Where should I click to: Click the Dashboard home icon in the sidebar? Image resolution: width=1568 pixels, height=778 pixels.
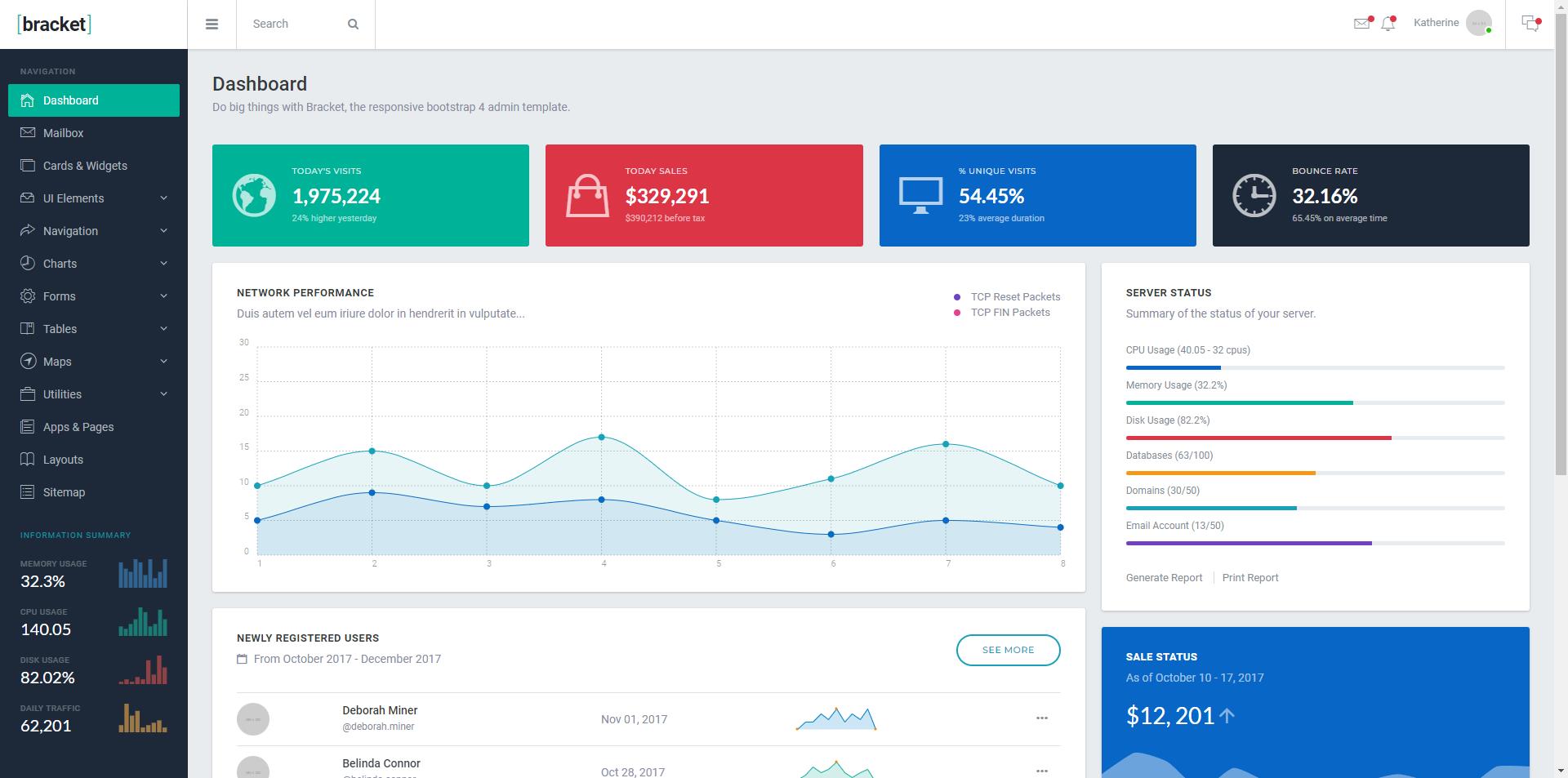pyautogui.click(x=28, y=100)
